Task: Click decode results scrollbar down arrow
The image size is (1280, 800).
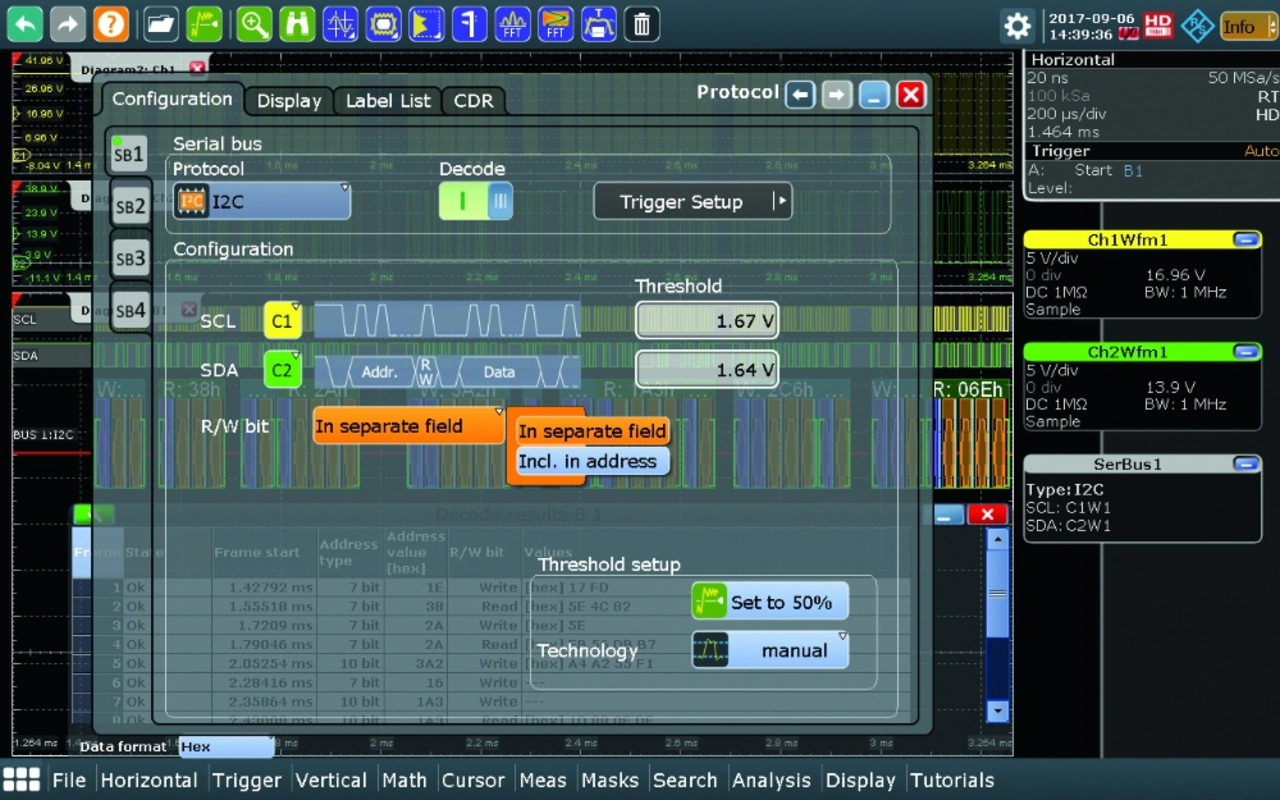Action: click(x=997, y=711)
